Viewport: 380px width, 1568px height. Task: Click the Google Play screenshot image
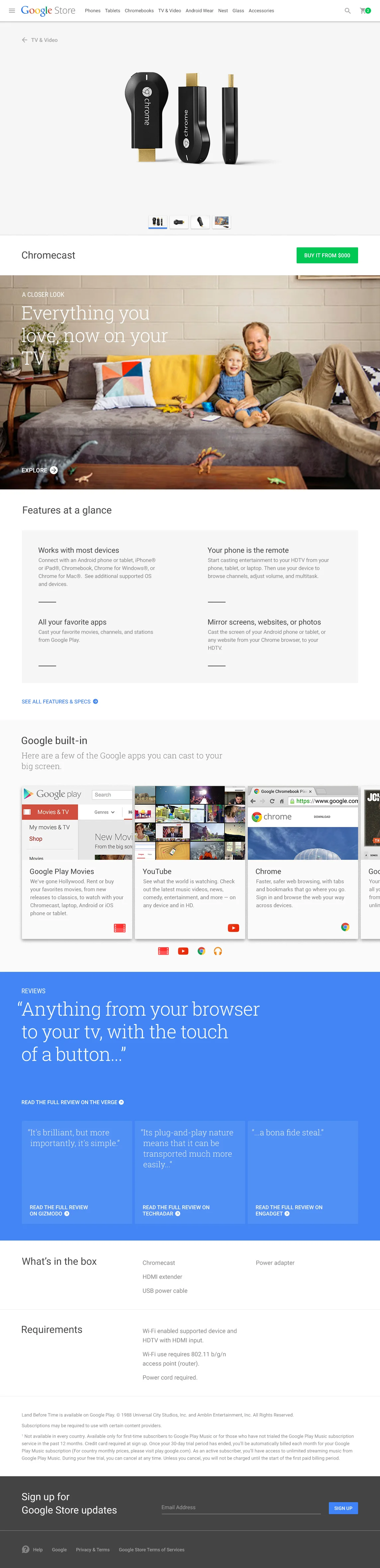tap(77, 822)
